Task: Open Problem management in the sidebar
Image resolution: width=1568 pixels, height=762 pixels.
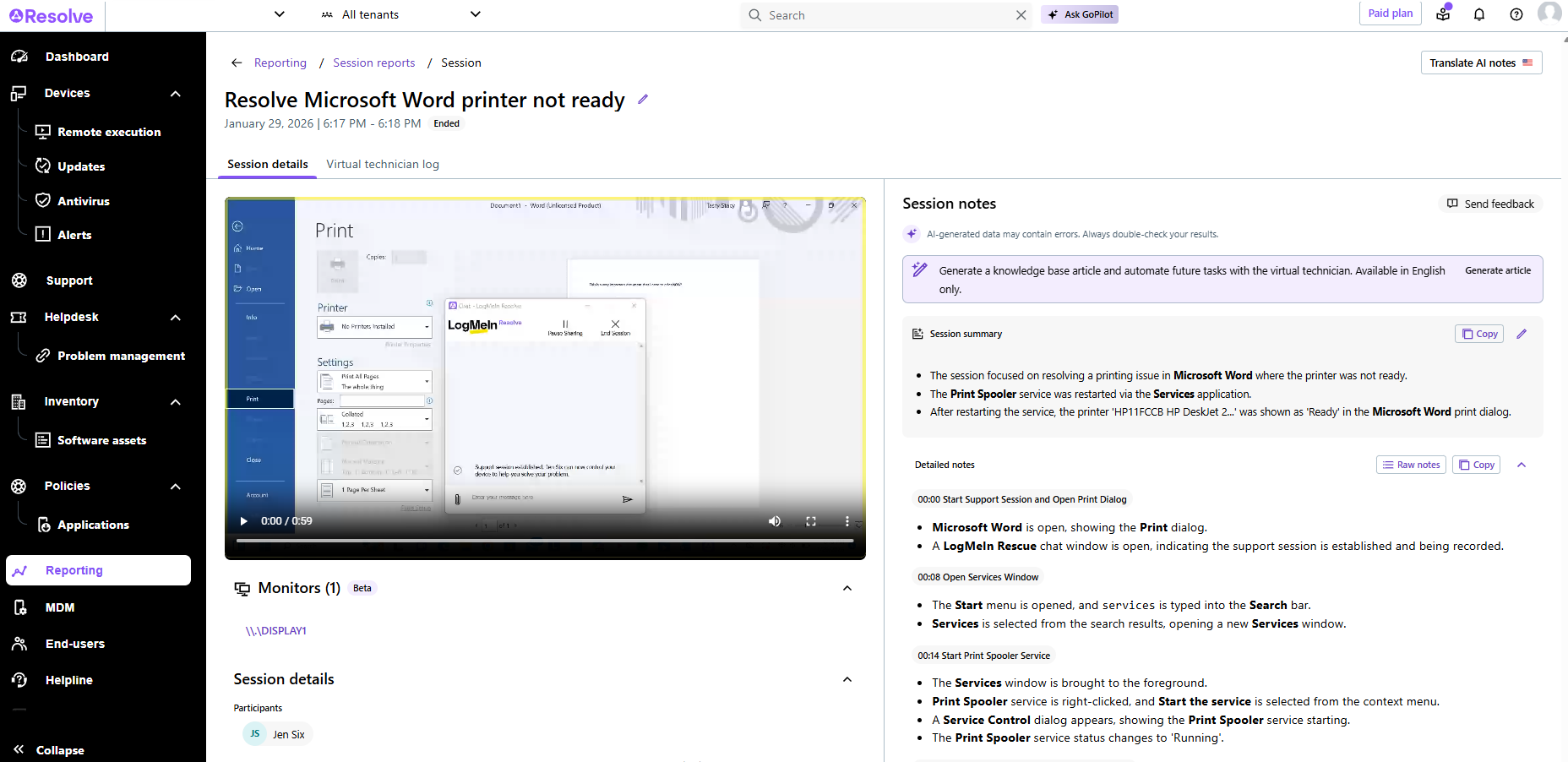Action: coord(121,356)
